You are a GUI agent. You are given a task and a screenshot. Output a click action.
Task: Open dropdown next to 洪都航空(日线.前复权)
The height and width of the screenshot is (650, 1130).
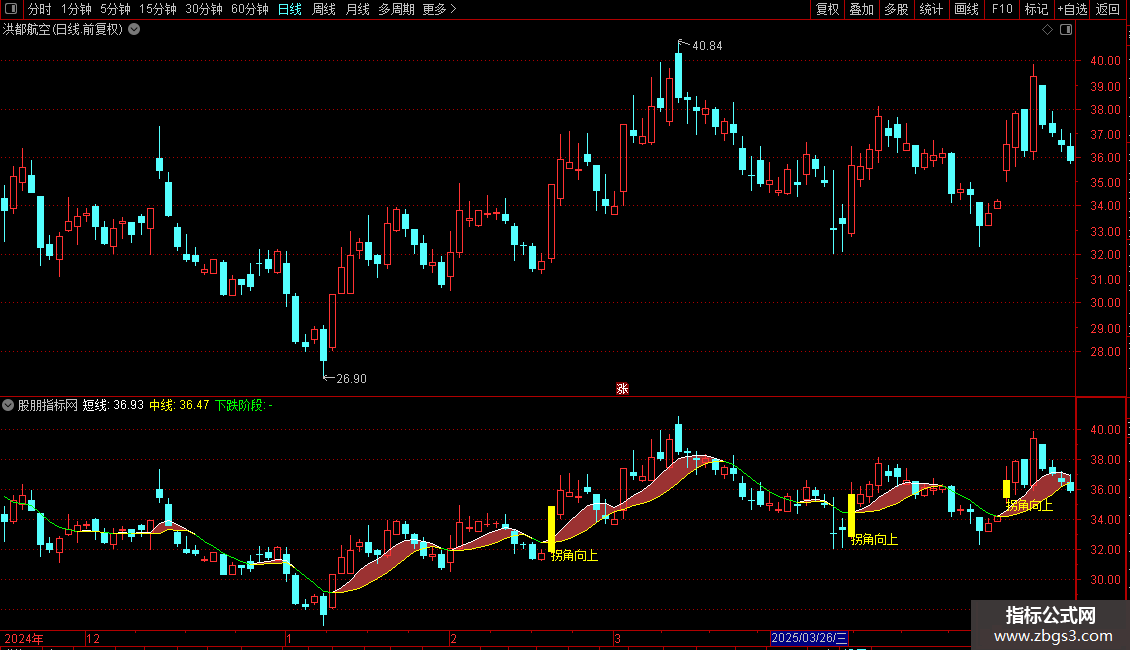134,30
